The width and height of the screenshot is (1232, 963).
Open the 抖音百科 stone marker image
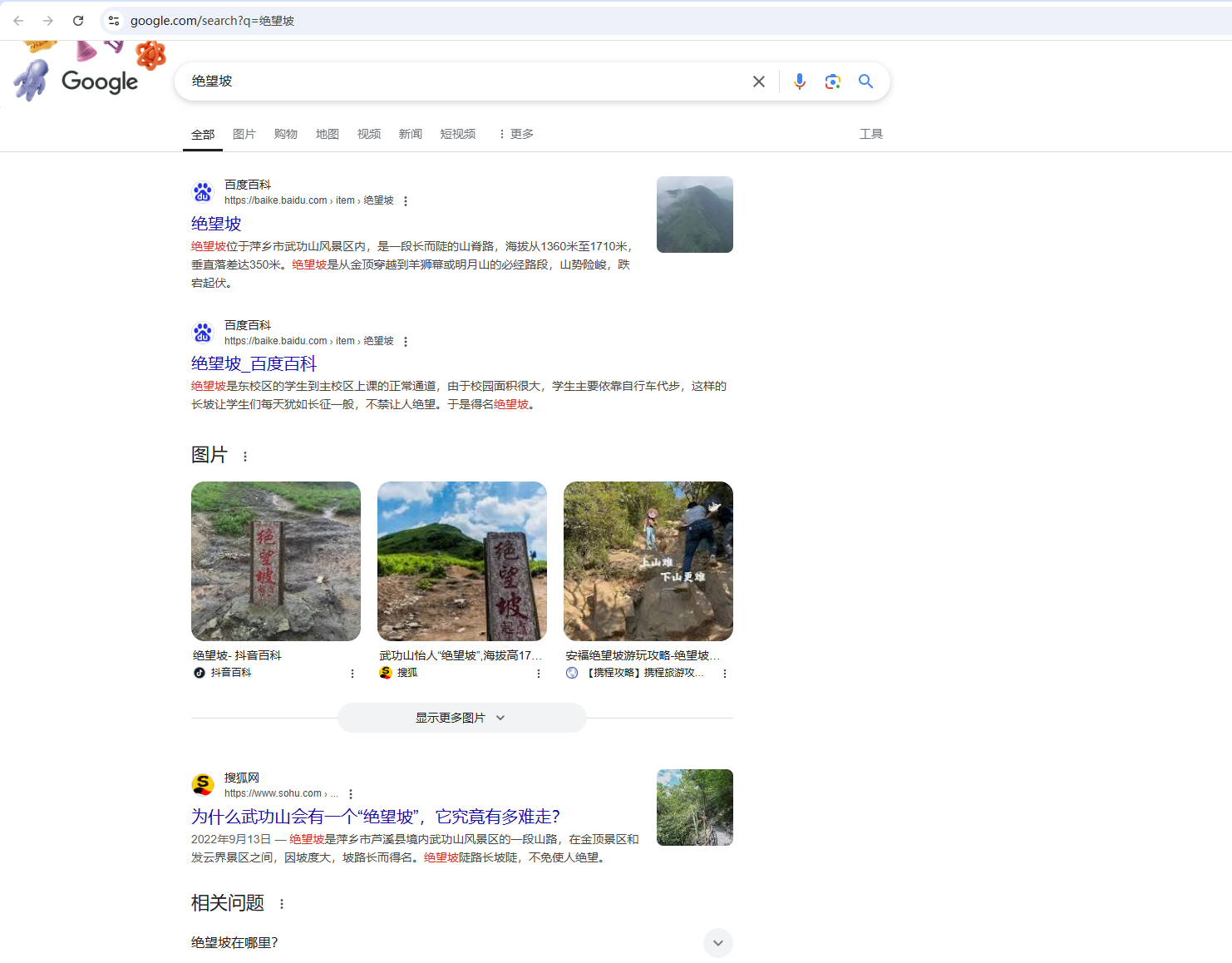tap(276, 561)
